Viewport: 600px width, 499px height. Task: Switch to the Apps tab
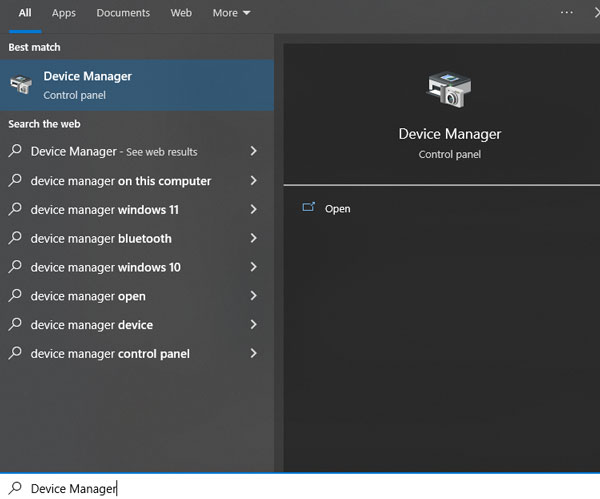pos(64,13)
